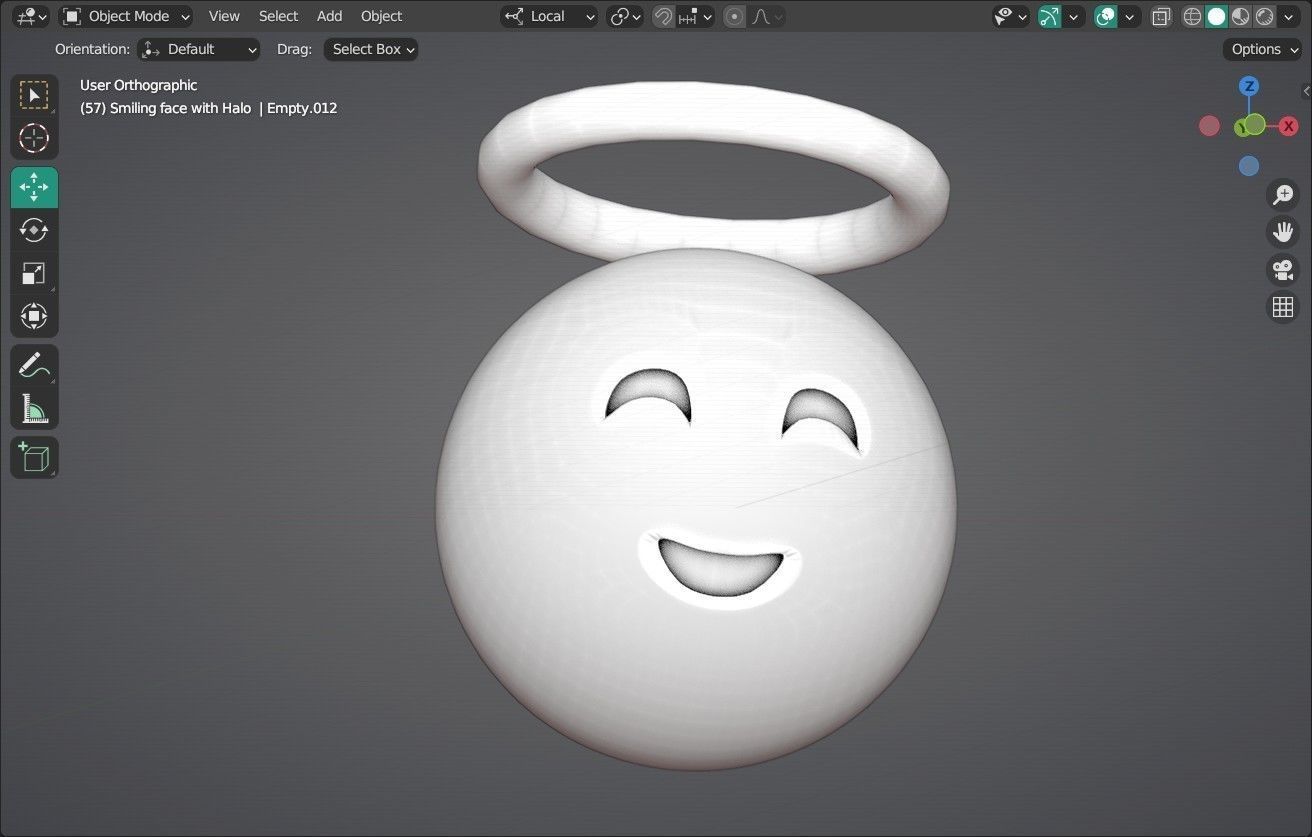
Task: Toggle X-Ray shading mode
Action: 1160,16
